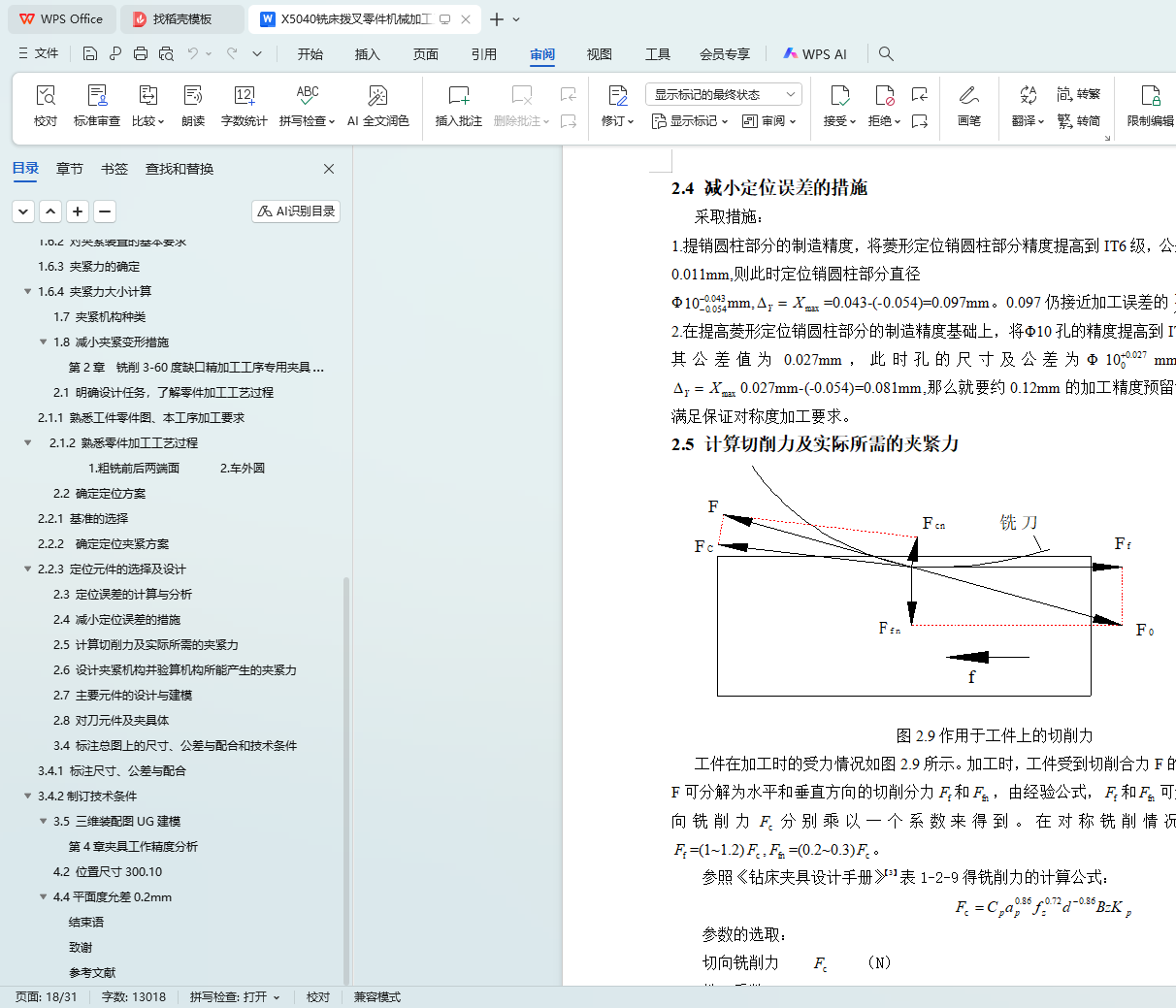The height and width of the screenshot is (1008, 1176).
Task: Open the 会员专享 ribbon tab
Action: pyautogui.click(x=725, y=54)
